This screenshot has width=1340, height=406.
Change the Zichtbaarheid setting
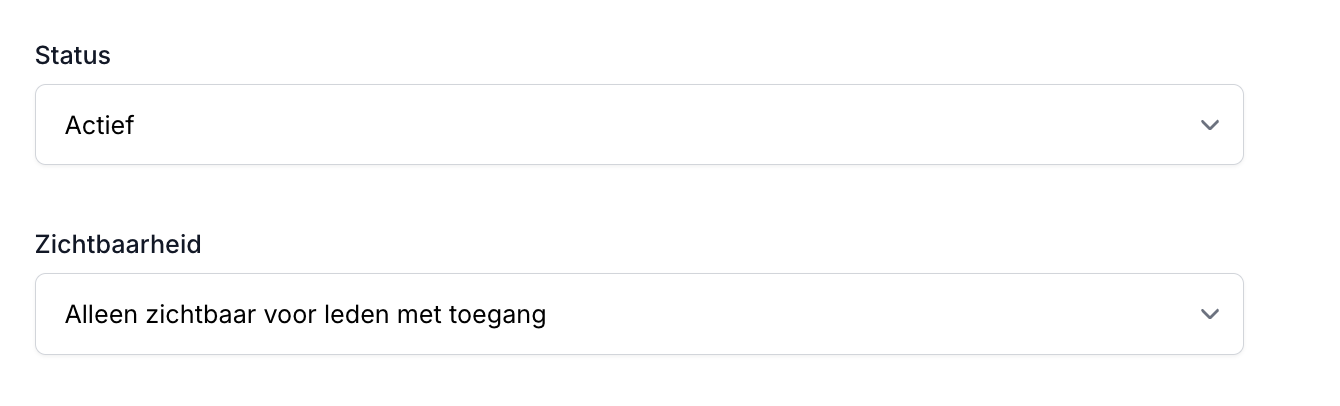pos(639,314)
